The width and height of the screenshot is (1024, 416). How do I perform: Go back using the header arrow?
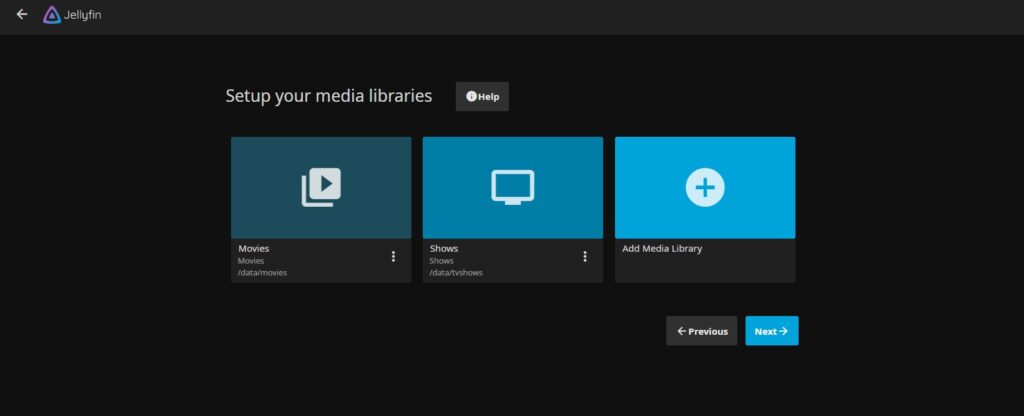tap(22, 14)
